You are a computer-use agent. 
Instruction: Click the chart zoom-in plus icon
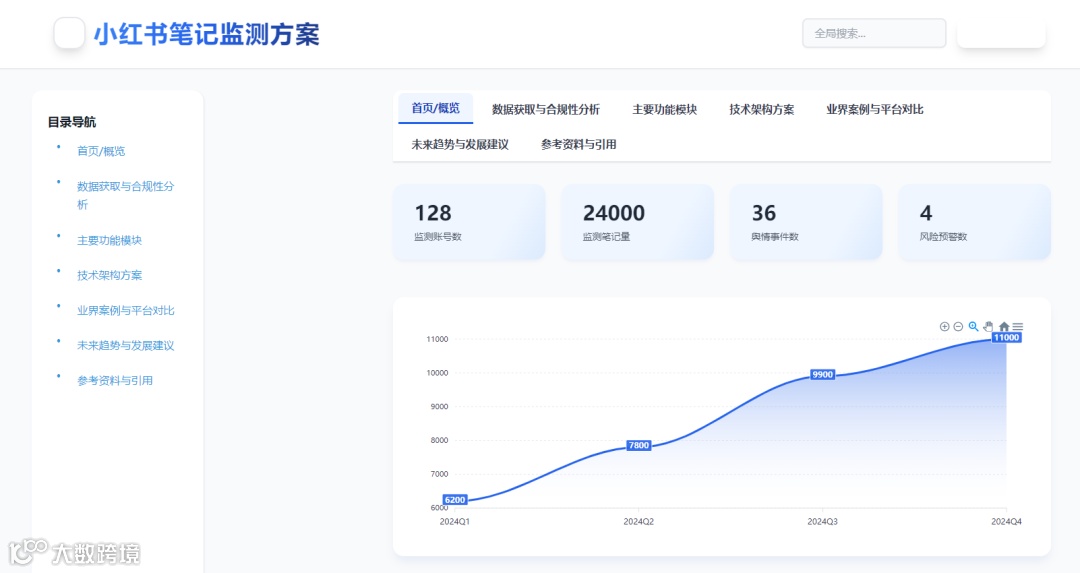click(x=944, y=326)
